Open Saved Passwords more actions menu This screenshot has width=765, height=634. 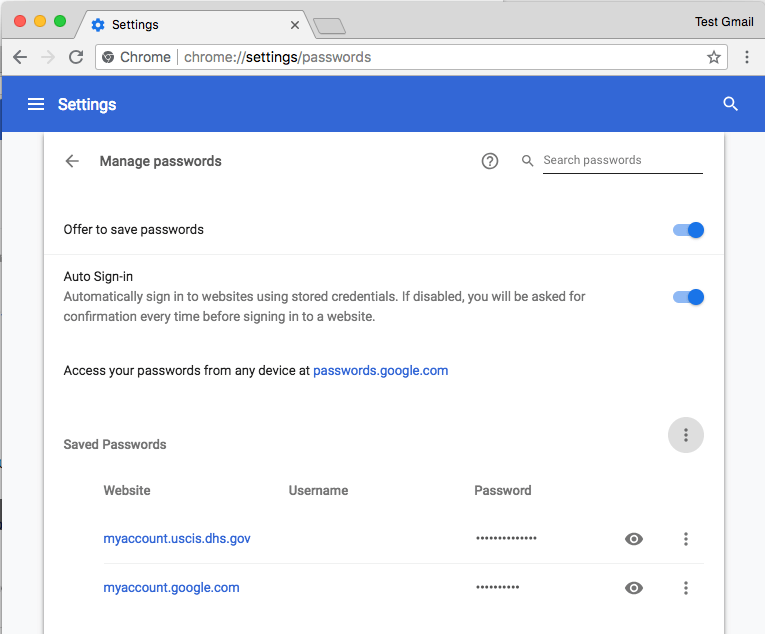point(685,435)
